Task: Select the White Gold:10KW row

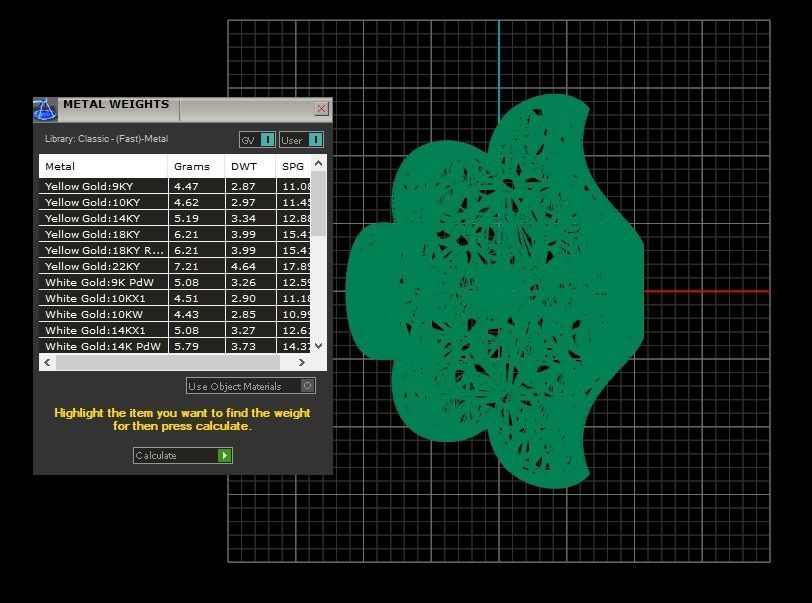Action: (x=175, y=314)
